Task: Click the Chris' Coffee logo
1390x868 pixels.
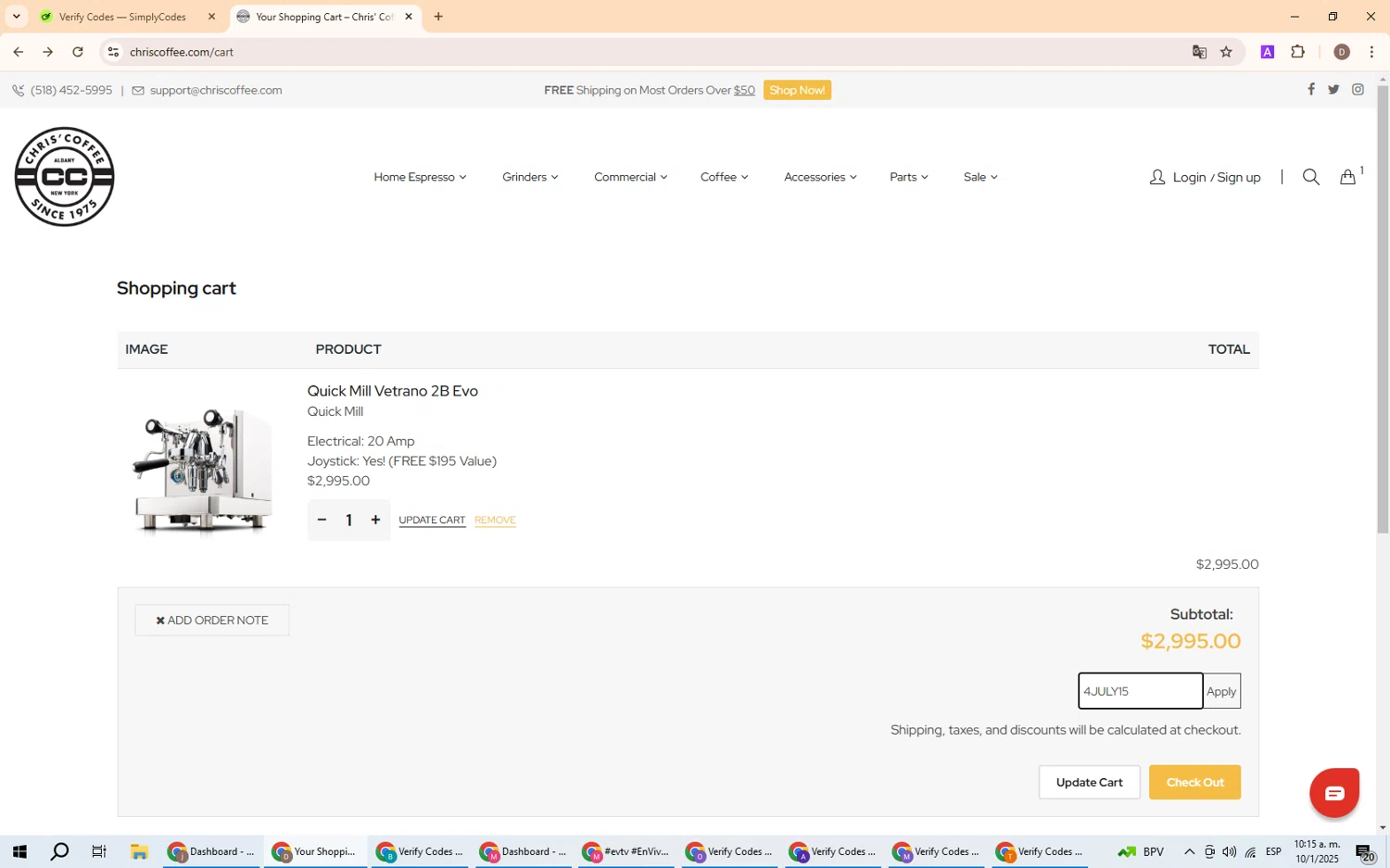Action: click(x=64, y=177)
